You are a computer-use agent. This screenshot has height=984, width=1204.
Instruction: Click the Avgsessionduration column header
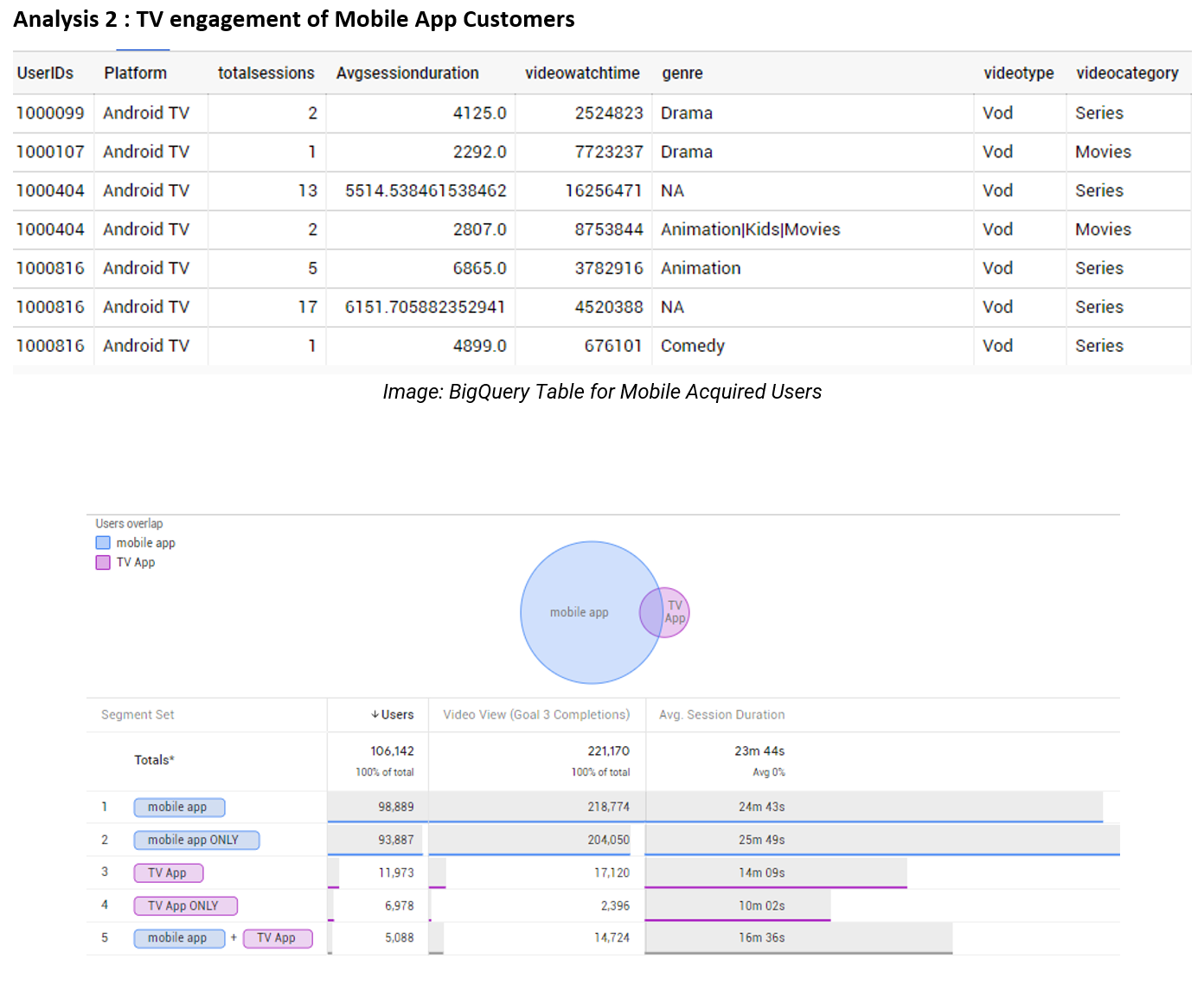(x=407, y=73)
